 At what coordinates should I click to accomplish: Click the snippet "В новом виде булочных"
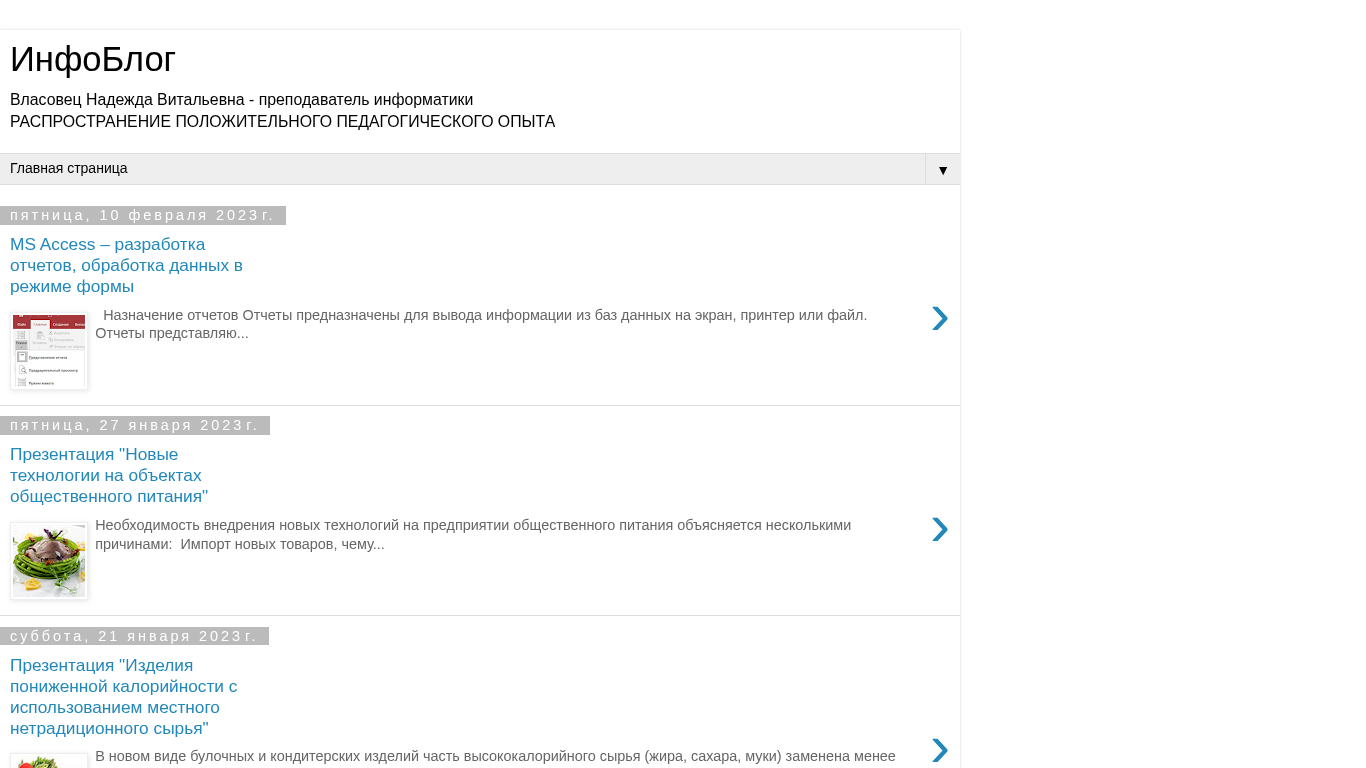click(x=495, y=757)
